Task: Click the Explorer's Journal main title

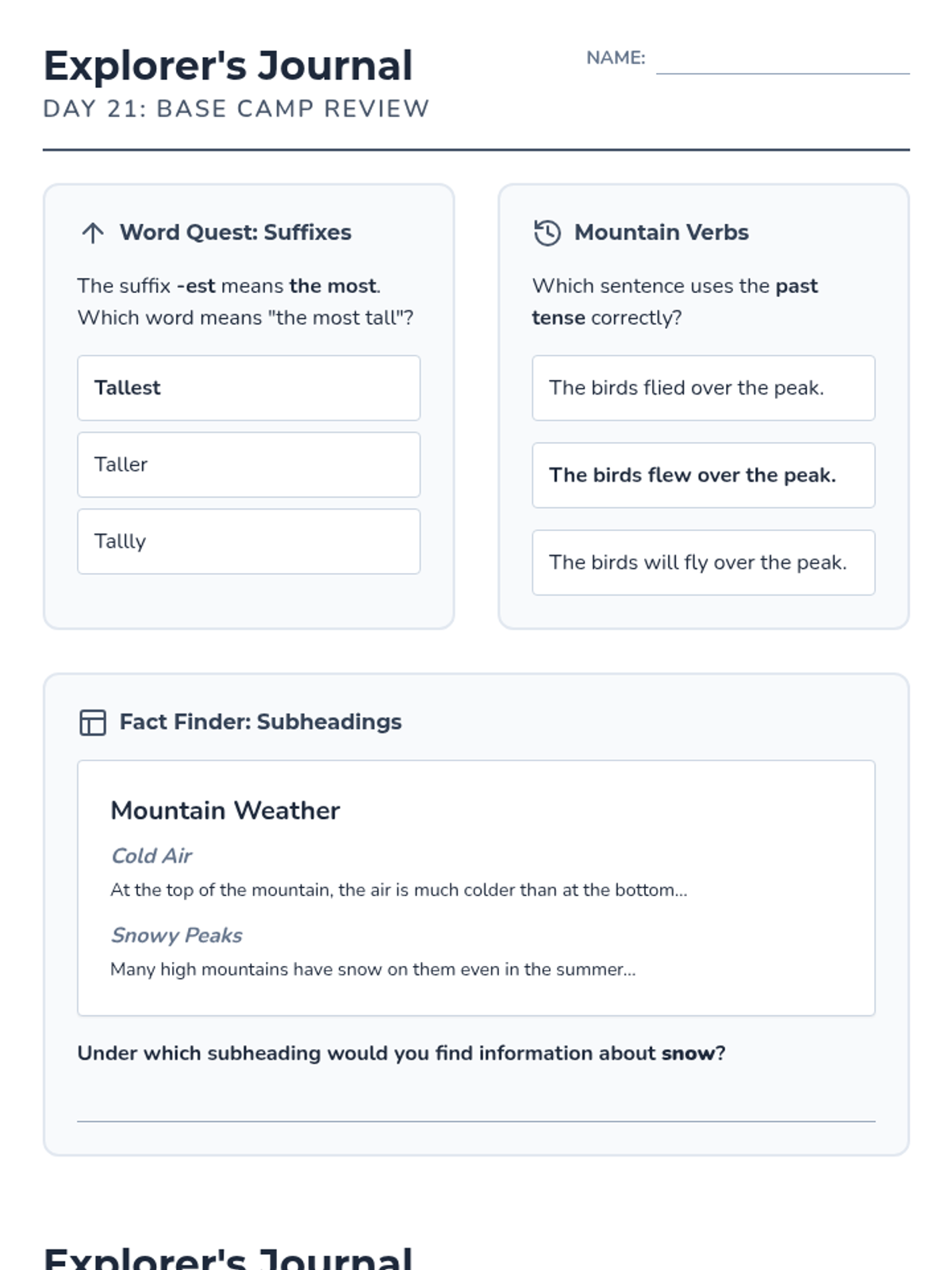Action: (x=228, y=65)
